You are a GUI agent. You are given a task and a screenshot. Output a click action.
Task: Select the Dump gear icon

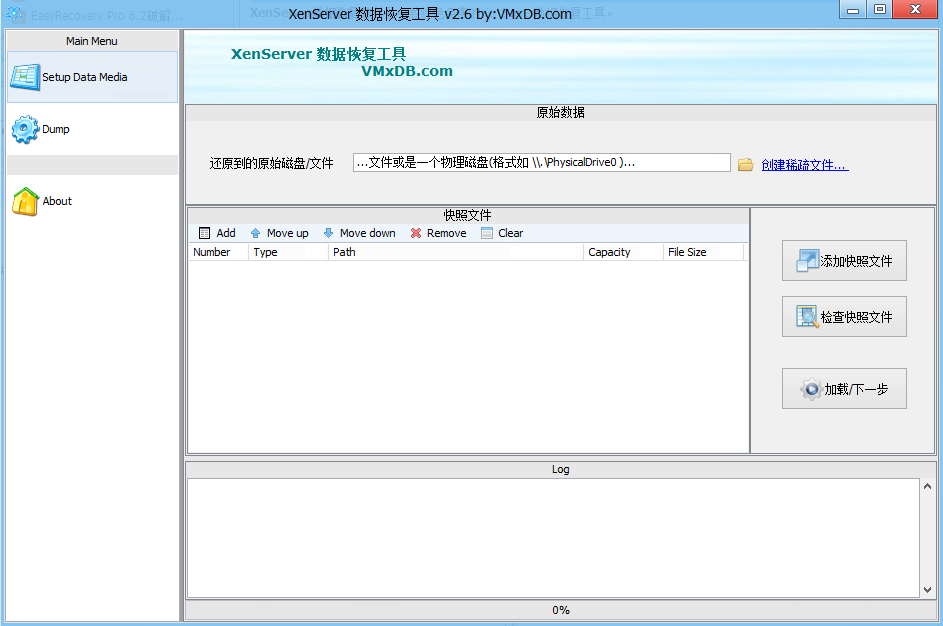coord(25,130)
